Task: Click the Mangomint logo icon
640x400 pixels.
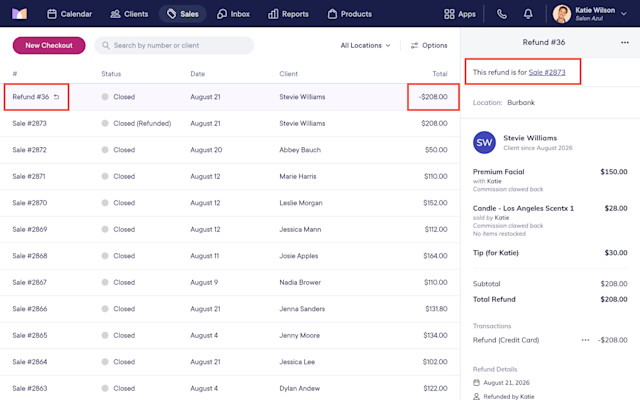Action: click(x=19, y=14)
